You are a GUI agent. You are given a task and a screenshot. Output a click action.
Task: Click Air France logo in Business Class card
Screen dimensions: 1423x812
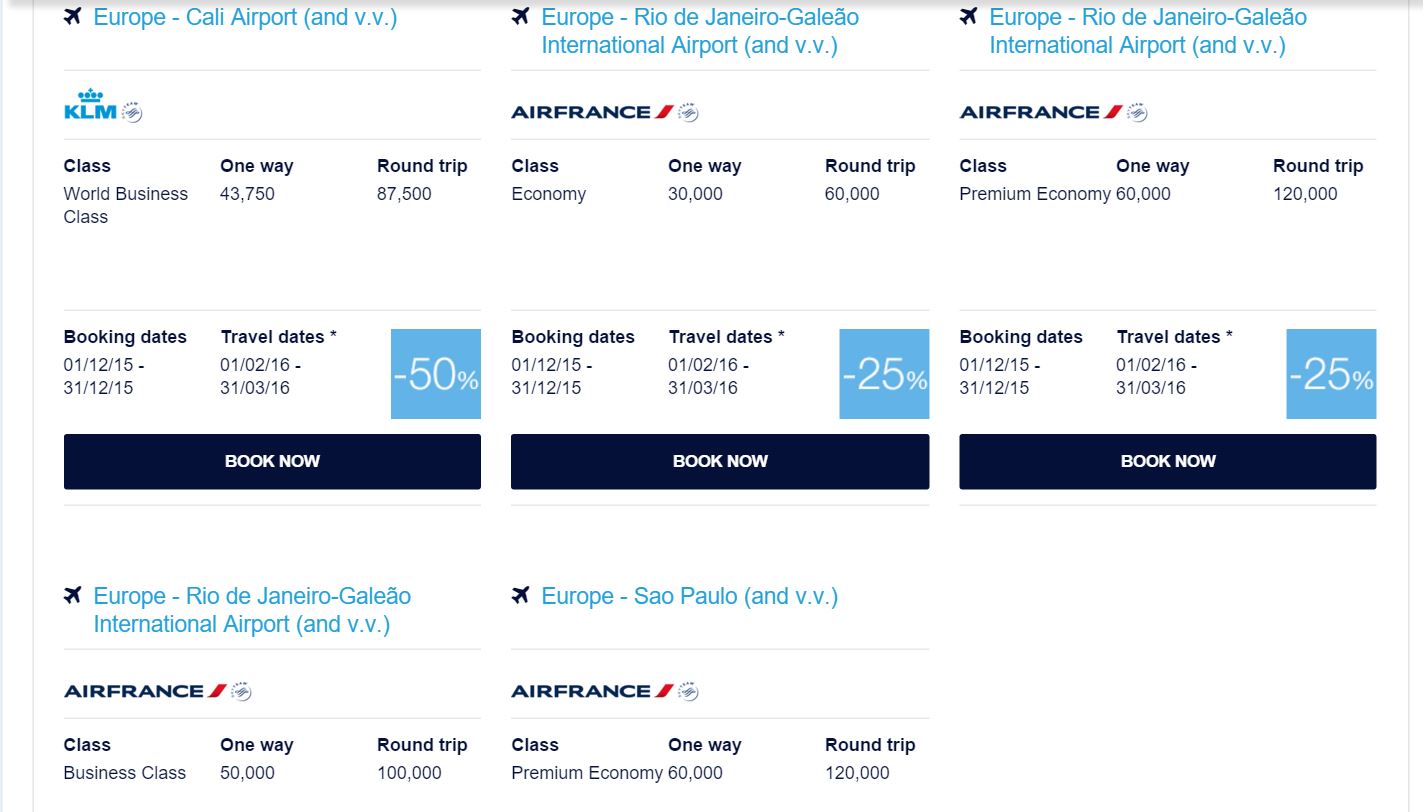[x=145, y=691]
